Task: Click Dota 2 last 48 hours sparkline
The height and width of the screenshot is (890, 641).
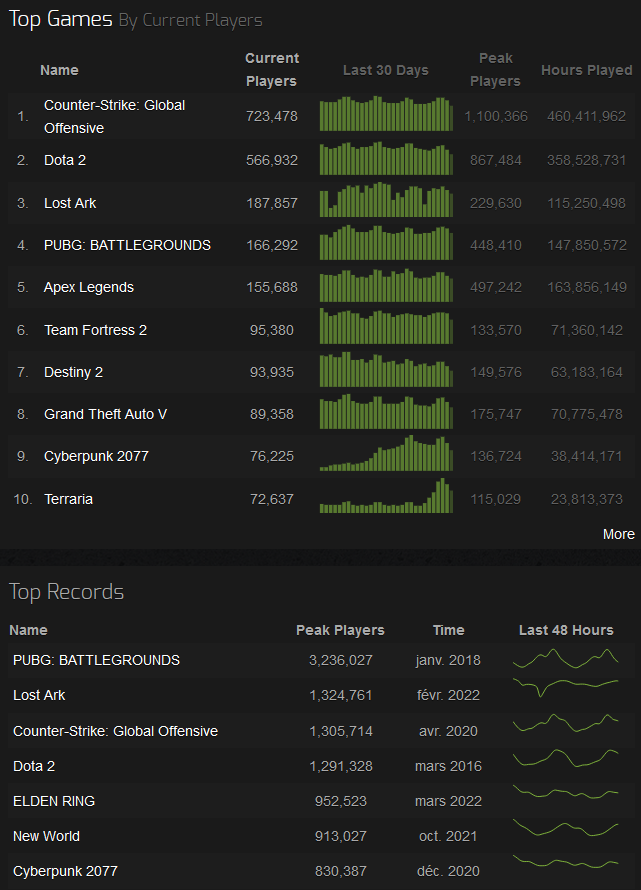Action: coord(565,758)
